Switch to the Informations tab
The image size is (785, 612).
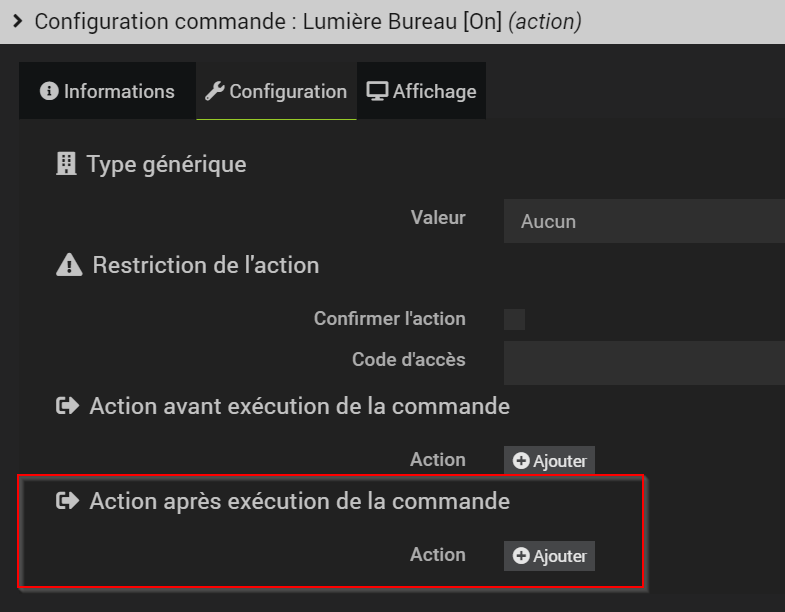coord(108,91)
